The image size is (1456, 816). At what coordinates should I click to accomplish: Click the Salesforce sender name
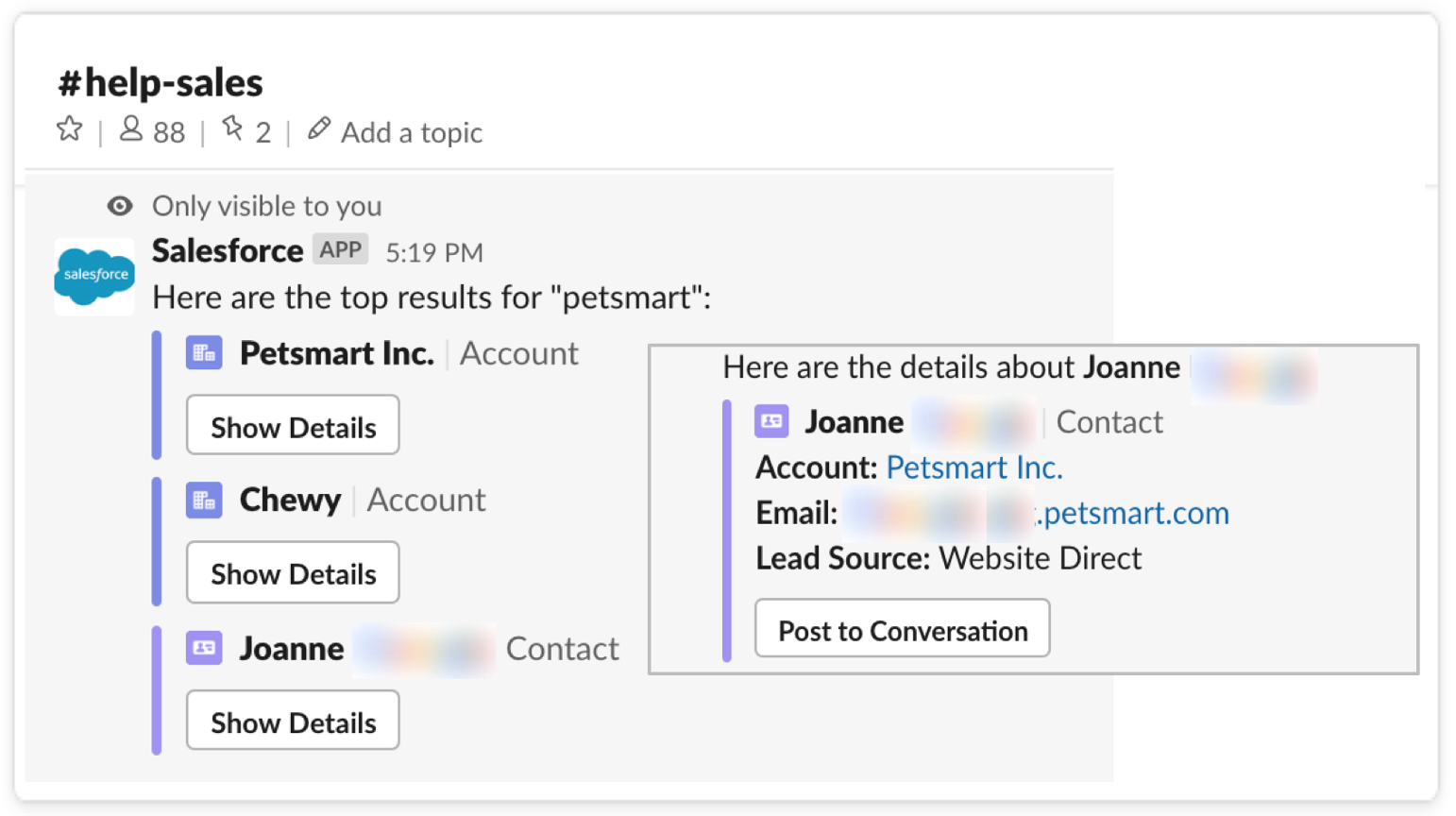tap(228, 251)
